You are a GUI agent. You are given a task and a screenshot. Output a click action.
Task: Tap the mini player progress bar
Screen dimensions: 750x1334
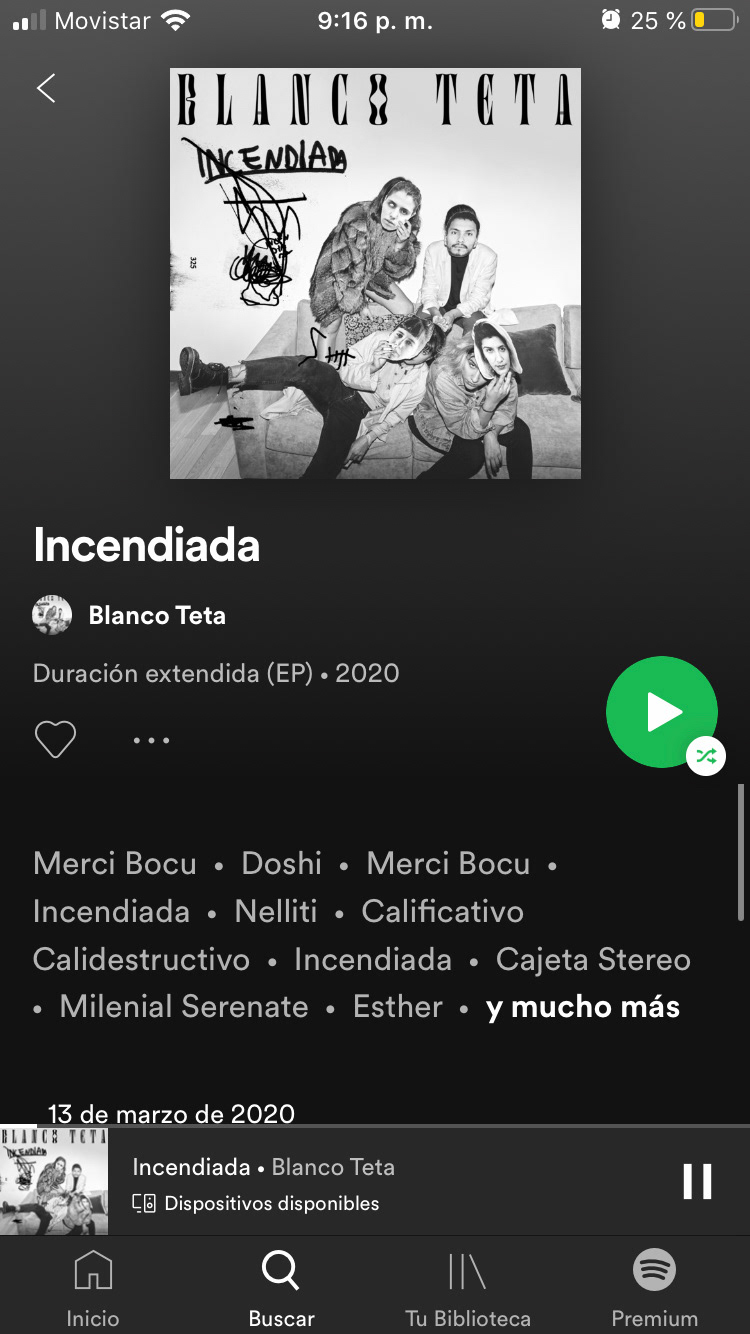click(x=375, y=1126)
